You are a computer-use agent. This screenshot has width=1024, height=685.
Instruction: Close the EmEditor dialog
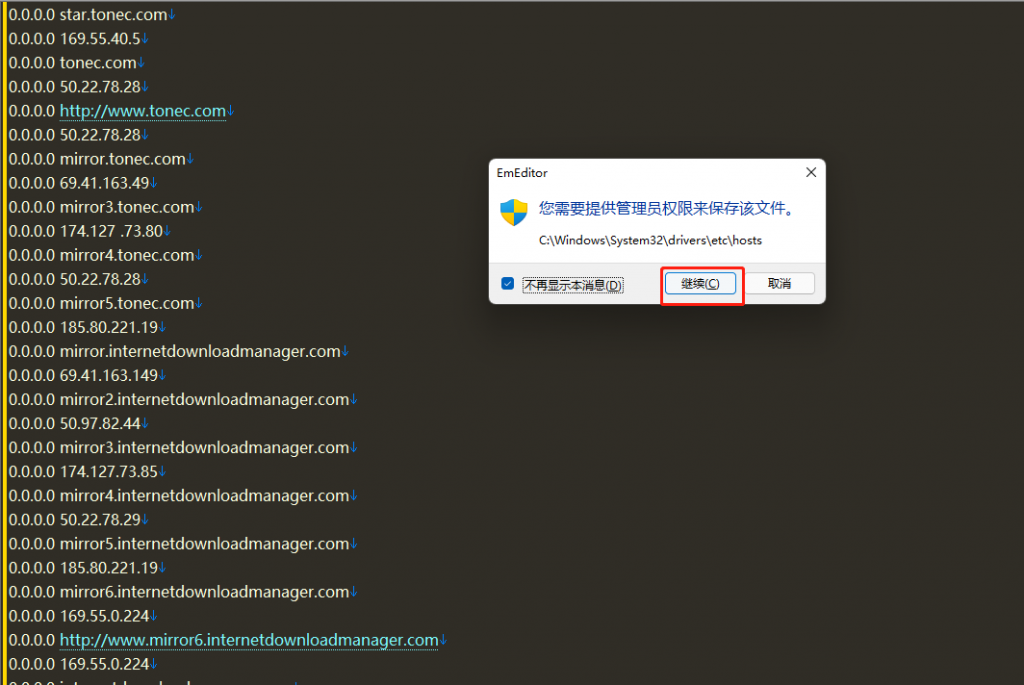point(810,172)
